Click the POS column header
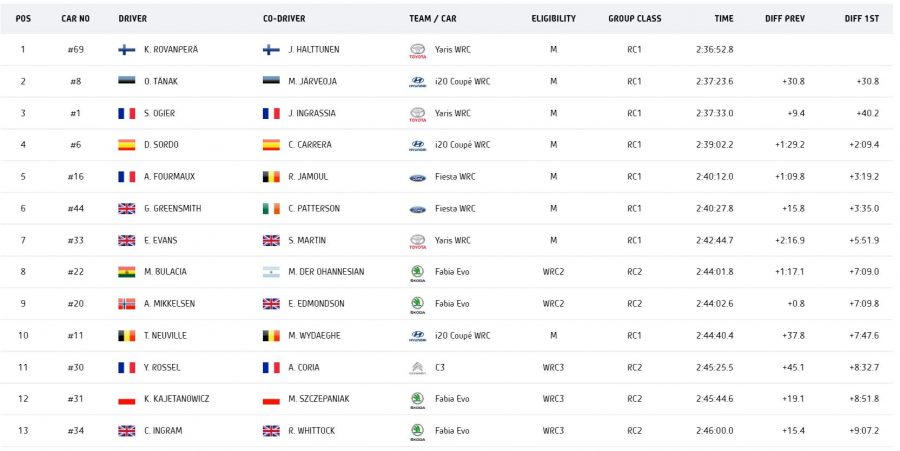Image resolution: width=900 pixels, height=451 pixels. pos(24,19)
